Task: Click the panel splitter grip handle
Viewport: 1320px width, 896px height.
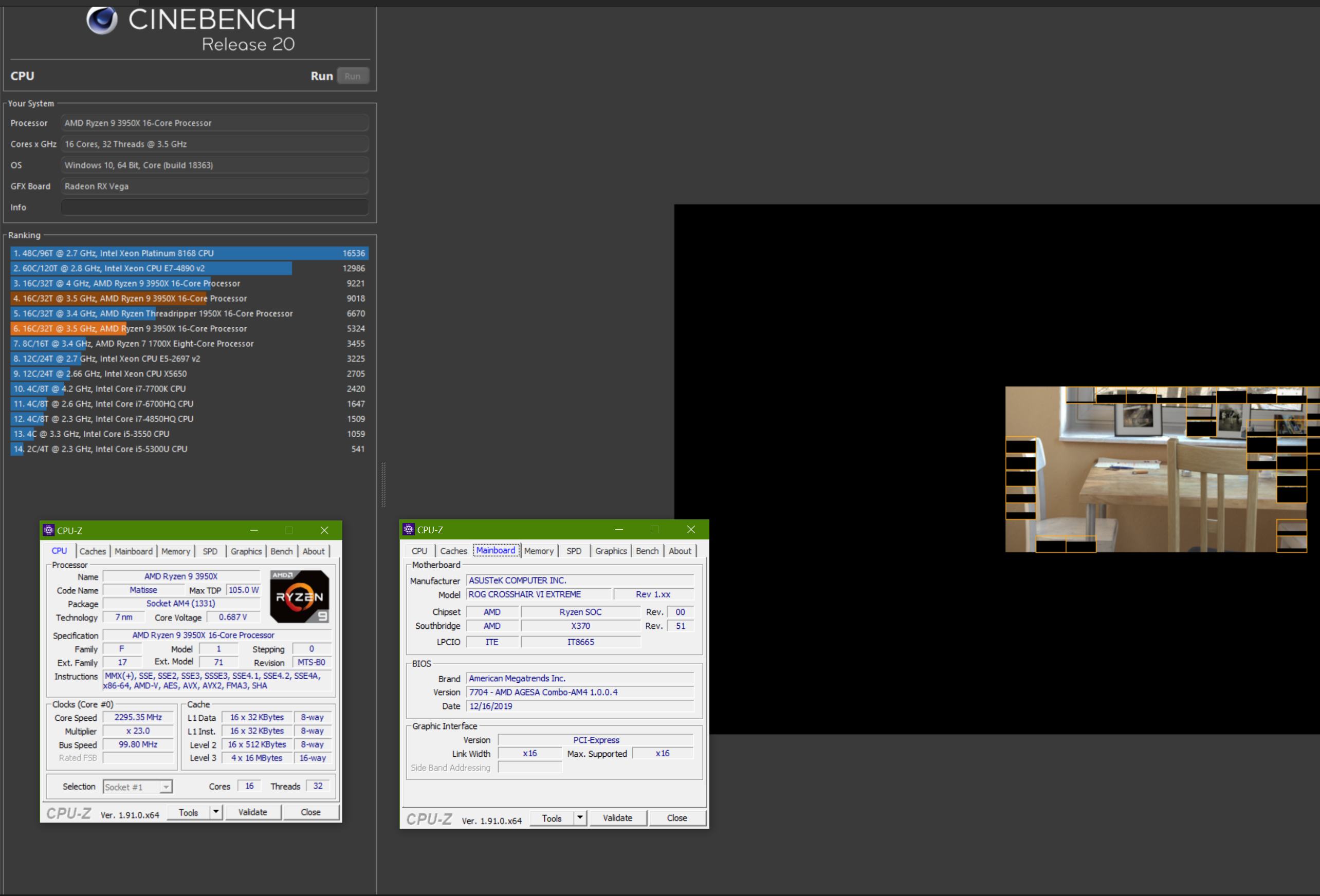Action: click(383, 484)
